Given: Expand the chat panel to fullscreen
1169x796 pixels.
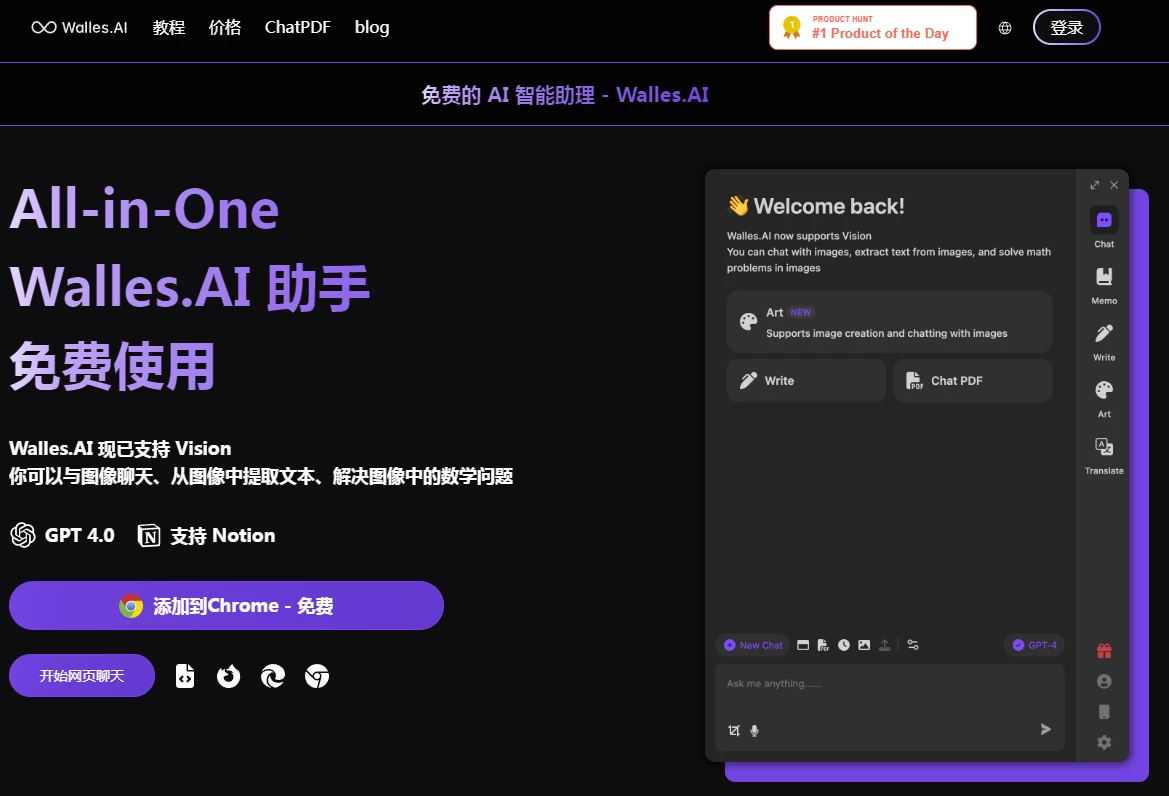Looking at the screenshot, I should click(x=1095, y=185).
